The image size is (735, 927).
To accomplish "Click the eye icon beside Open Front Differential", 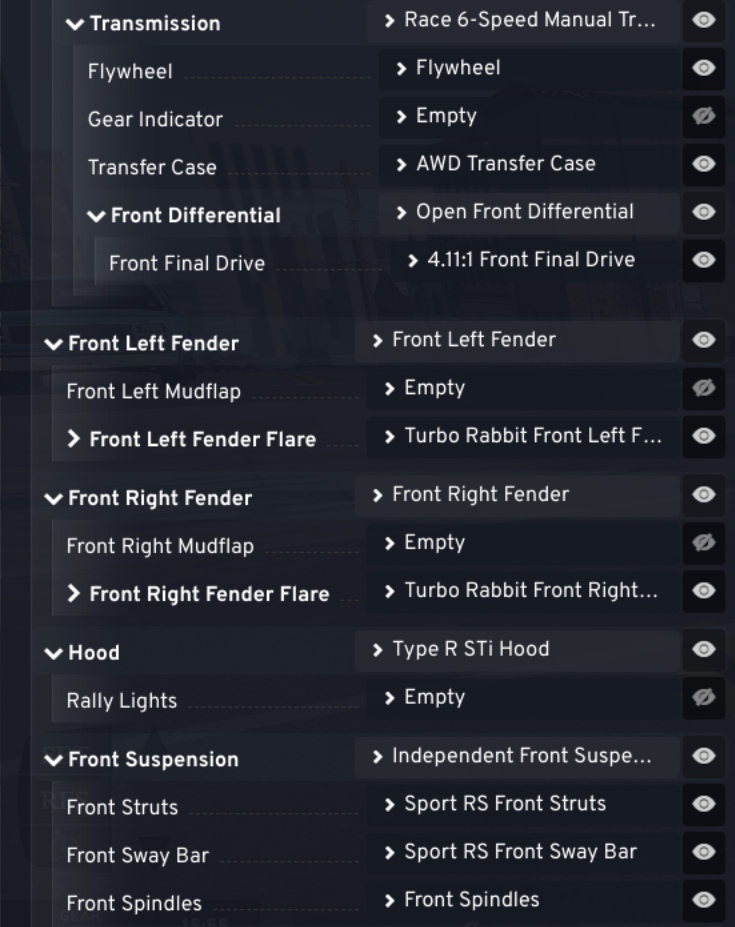I will pos(704,213).
